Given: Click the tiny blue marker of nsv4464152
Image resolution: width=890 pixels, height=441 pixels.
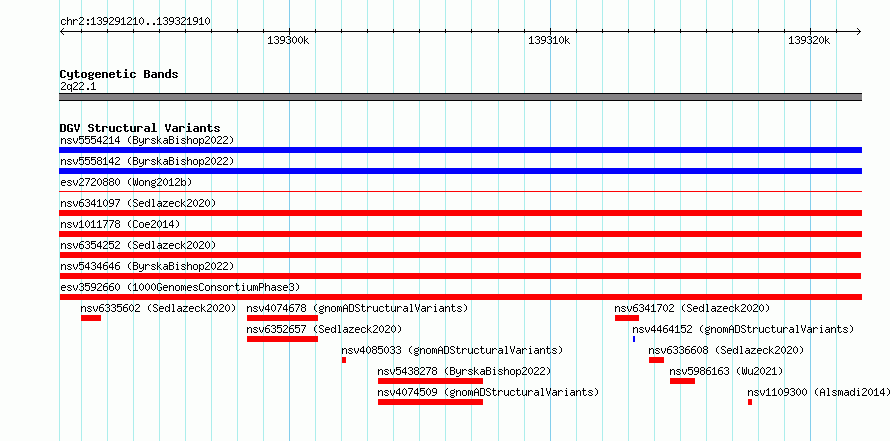Looking at the screenshot, I should (634, 339).
